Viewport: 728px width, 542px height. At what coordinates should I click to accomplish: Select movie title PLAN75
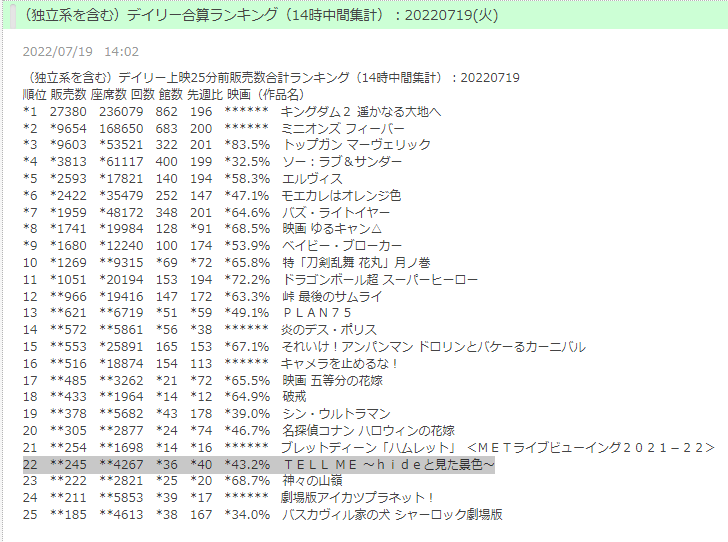click(317, 313)
